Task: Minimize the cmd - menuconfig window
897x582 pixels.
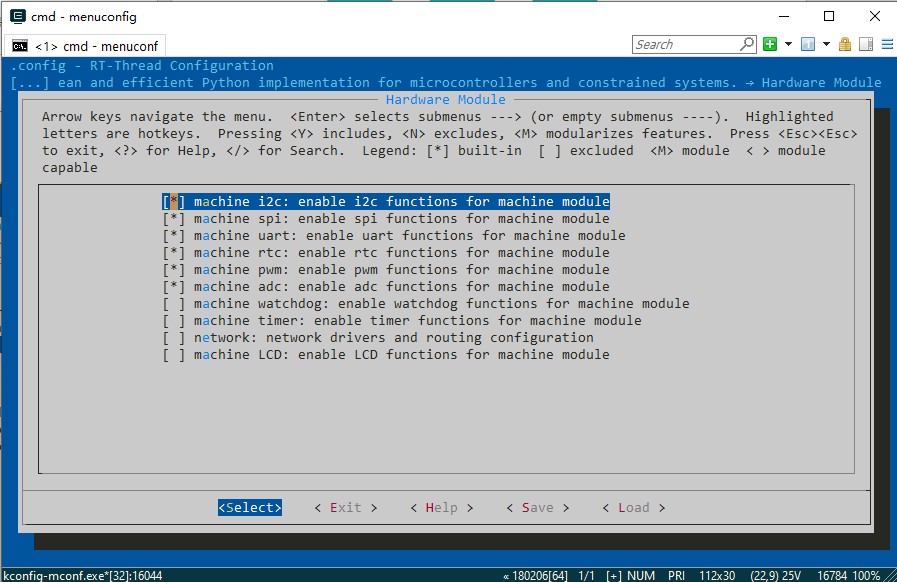Action: point(784,16)
